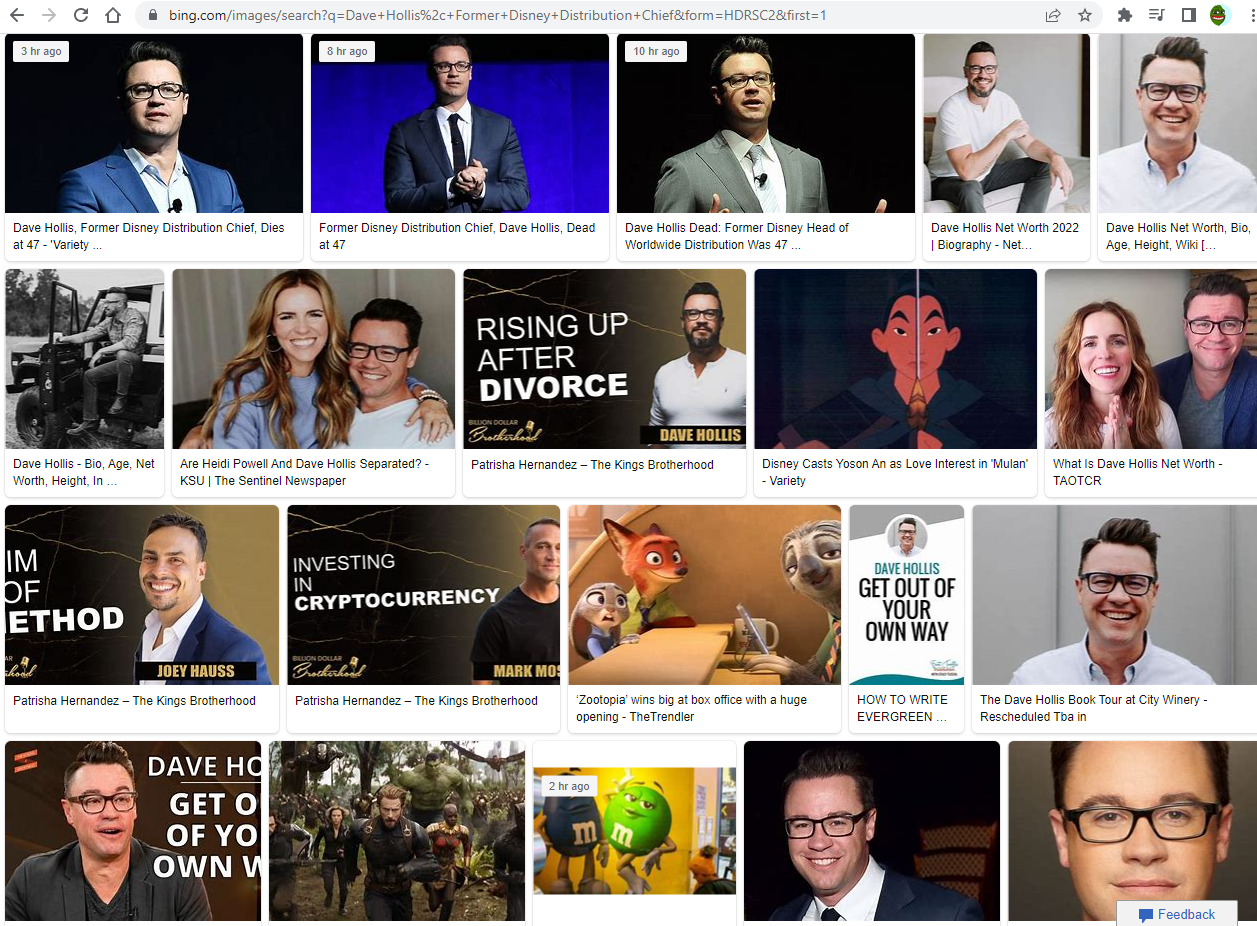Open 'Disney Casts Yoson An as Love Interest' caption
Image resolution: width=1257 pixels, height=926 pixels.
click(895, 472)
